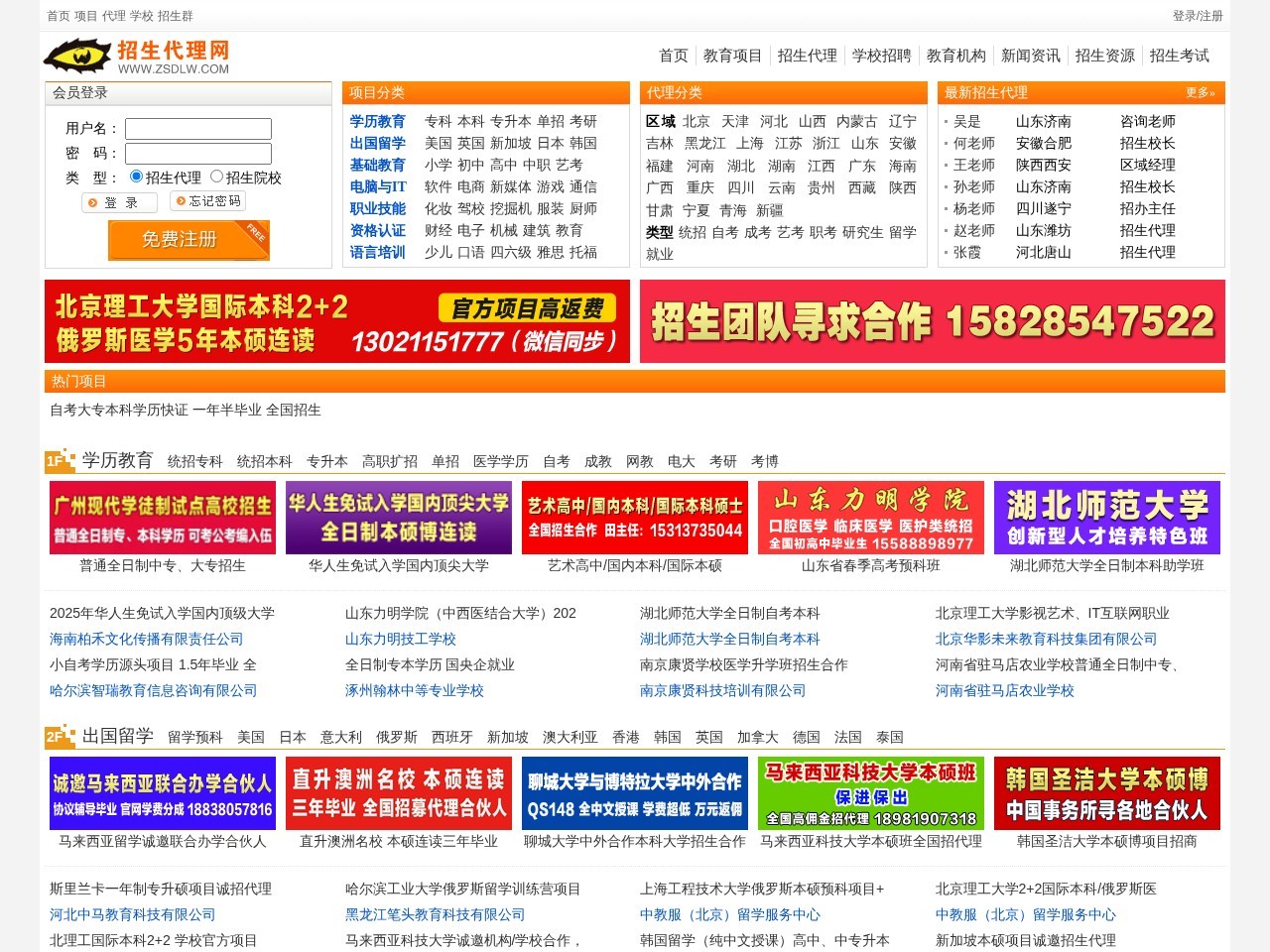Click the 用户名 input field

coord(199,129)
